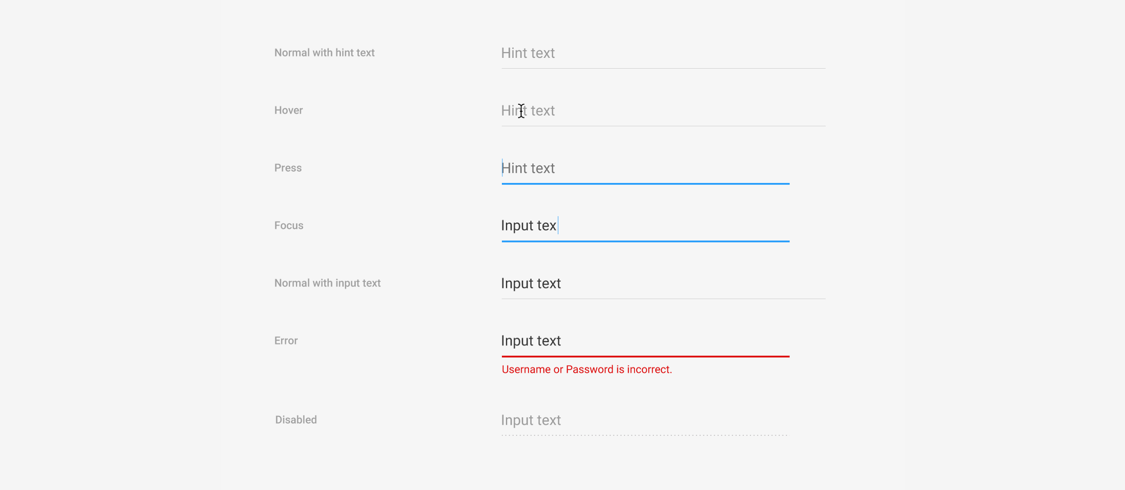Click the Focus row's 'Input tex' field

pos(645,226)
